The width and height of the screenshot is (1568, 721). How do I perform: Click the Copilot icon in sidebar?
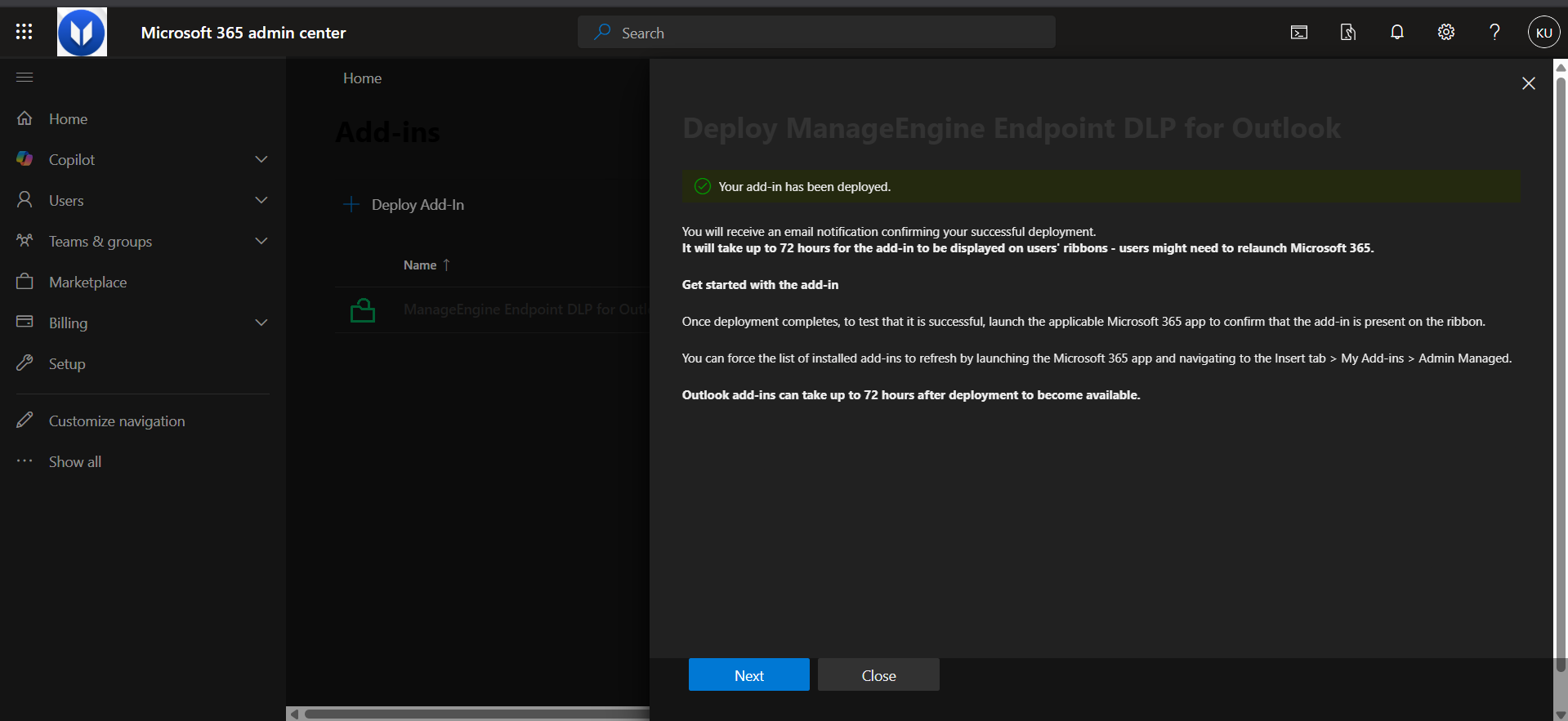tap(25, 159)
